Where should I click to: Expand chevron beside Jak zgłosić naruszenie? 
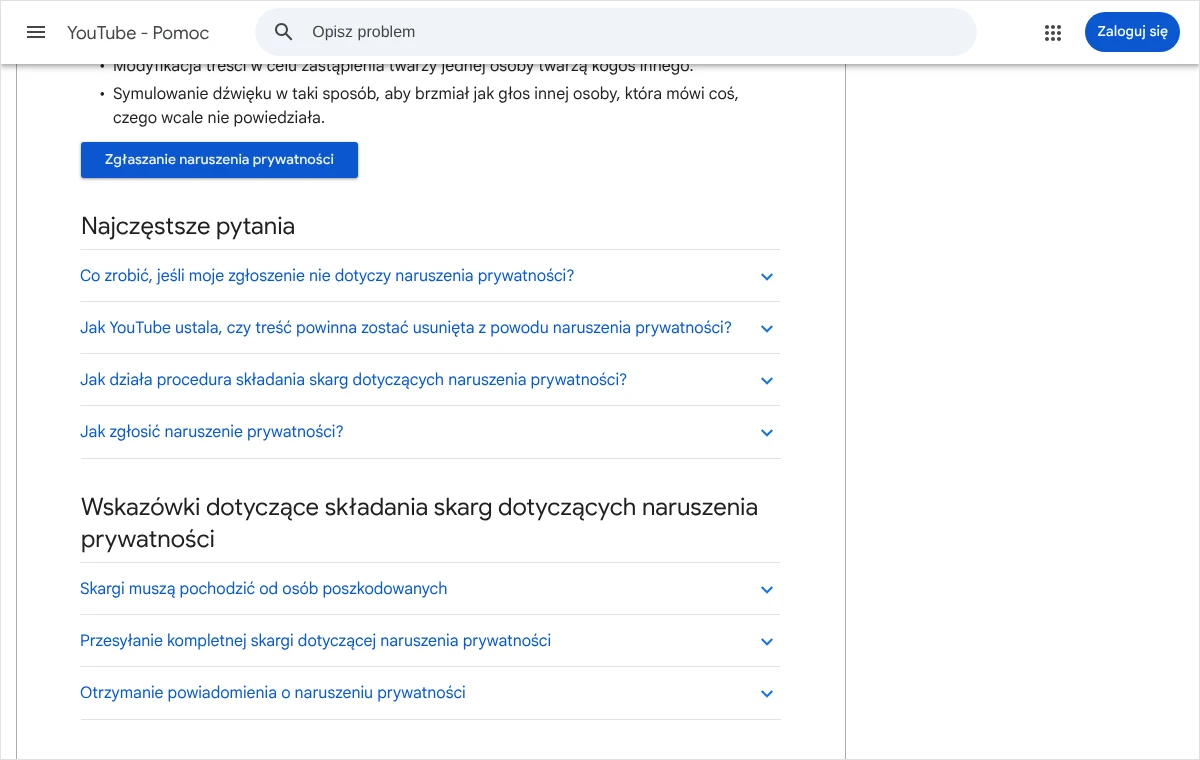[767, 433]
